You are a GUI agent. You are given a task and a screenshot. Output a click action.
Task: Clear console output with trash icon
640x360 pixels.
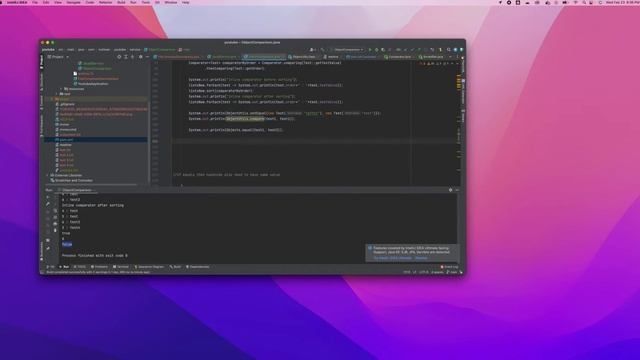tap(56, 230)
